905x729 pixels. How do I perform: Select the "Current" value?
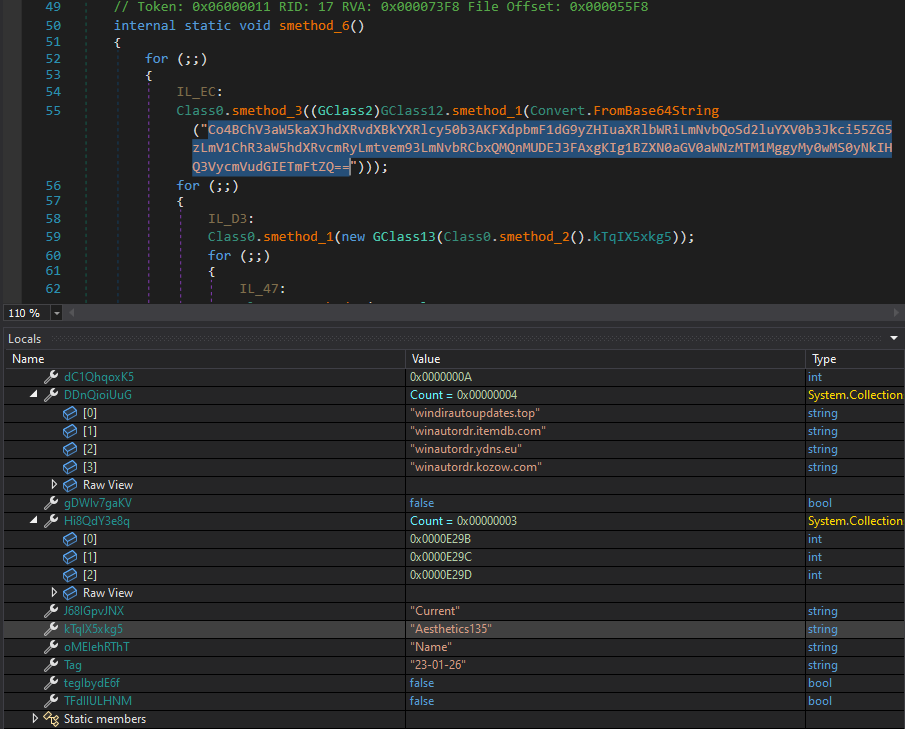click(435, 611)
